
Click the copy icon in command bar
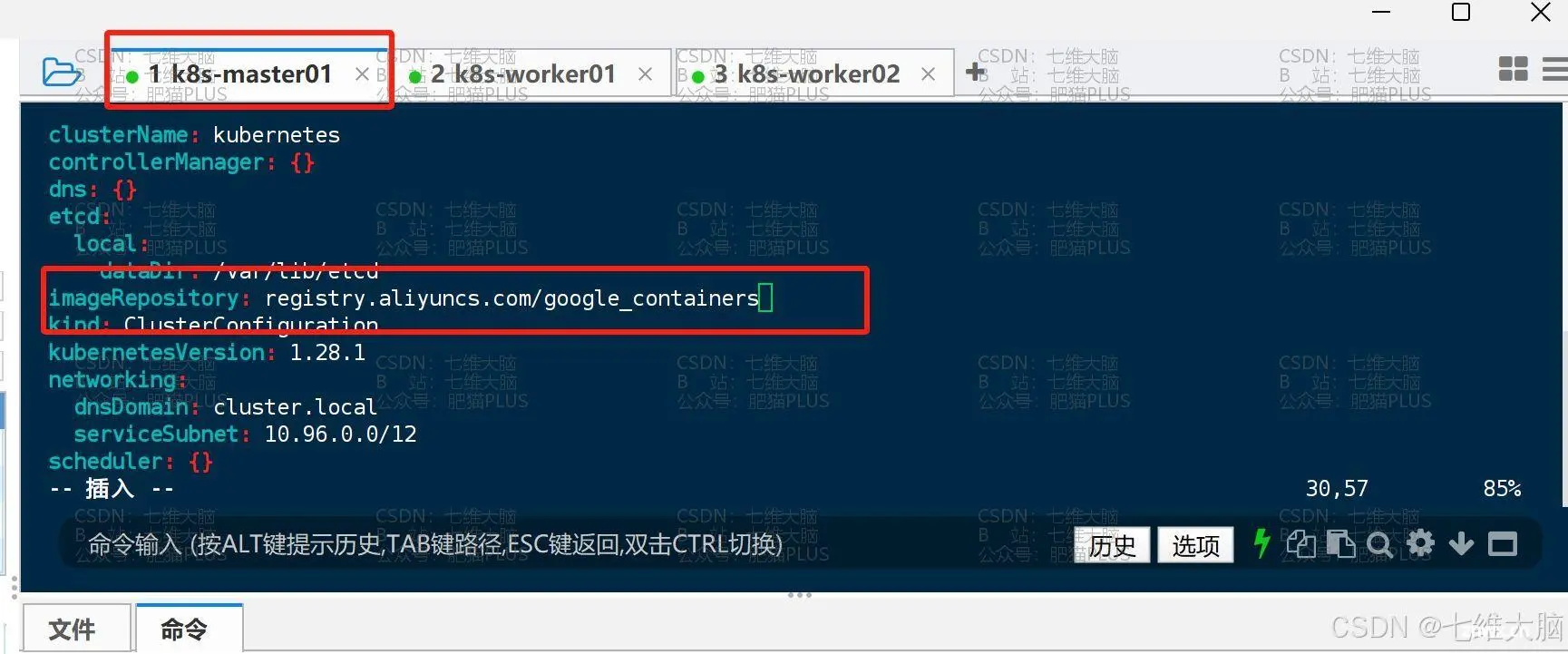tap(1301, 544)
